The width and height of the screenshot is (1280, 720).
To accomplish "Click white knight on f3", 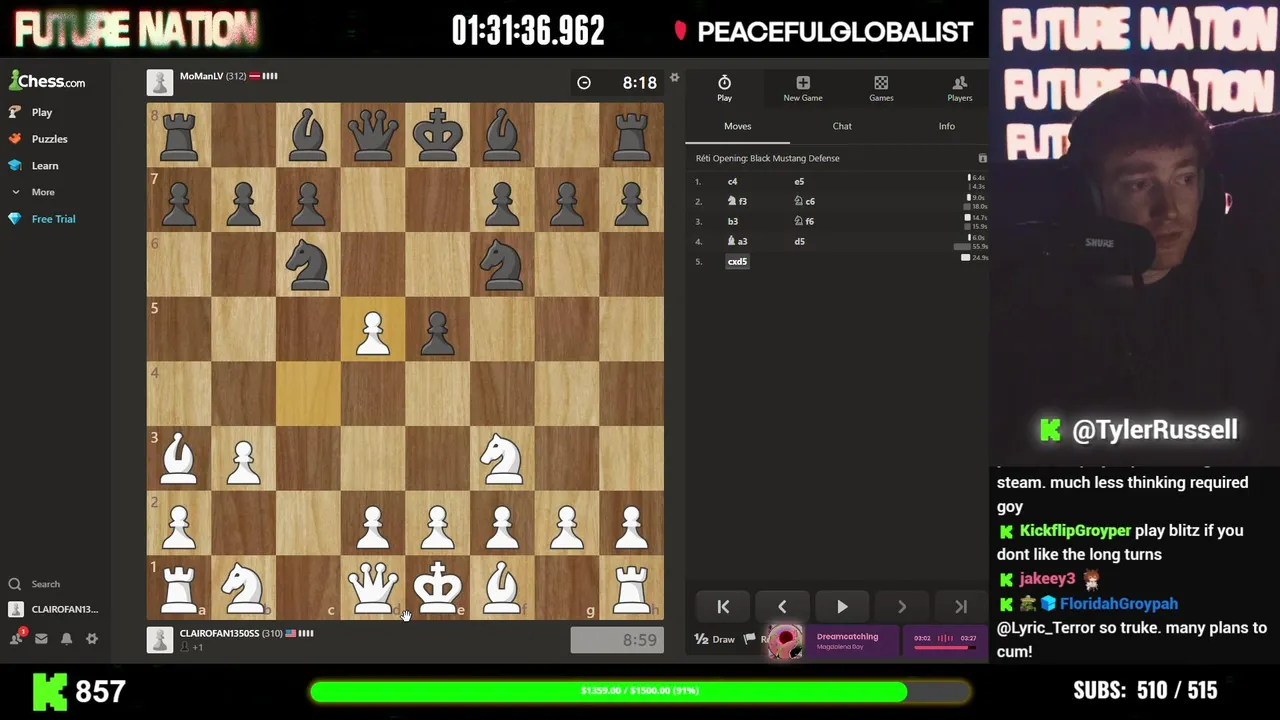I will click(502, 458).
